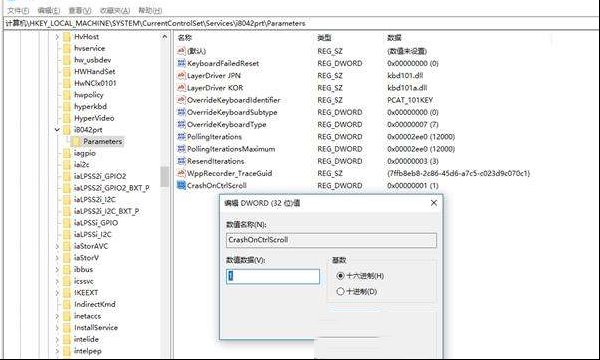Expand the ibbus tree node
Screen dimensions: 600x360
[x=57, y=270]
